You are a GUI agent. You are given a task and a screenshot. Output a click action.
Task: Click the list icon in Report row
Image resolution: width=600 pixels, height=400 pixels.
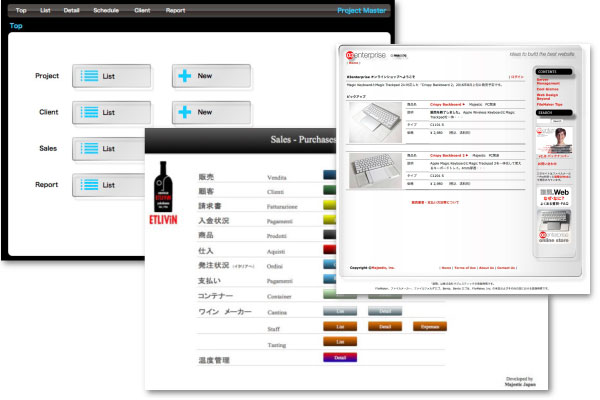coord(89,184)
